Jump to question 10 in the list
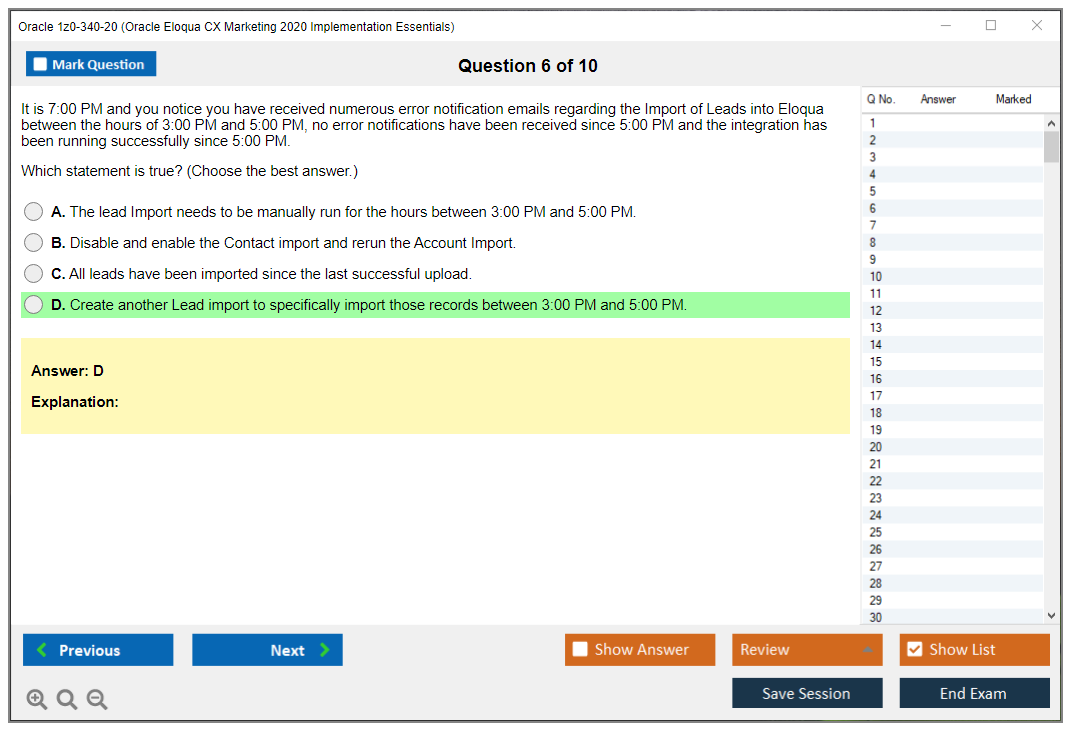 876,277
